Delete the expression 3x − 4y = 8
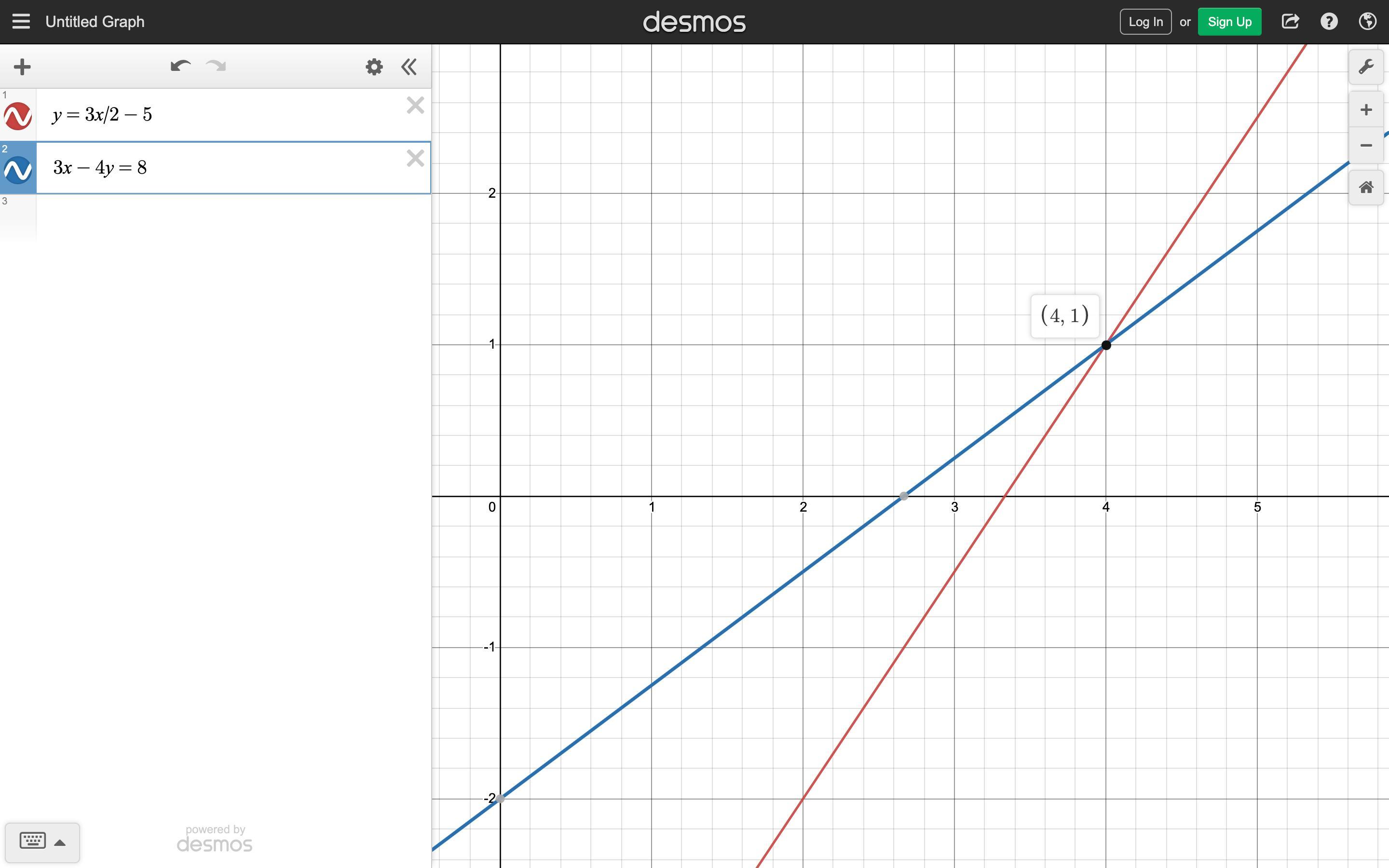The height and width of the screenshot is (868, 1389). coord(415,159)
